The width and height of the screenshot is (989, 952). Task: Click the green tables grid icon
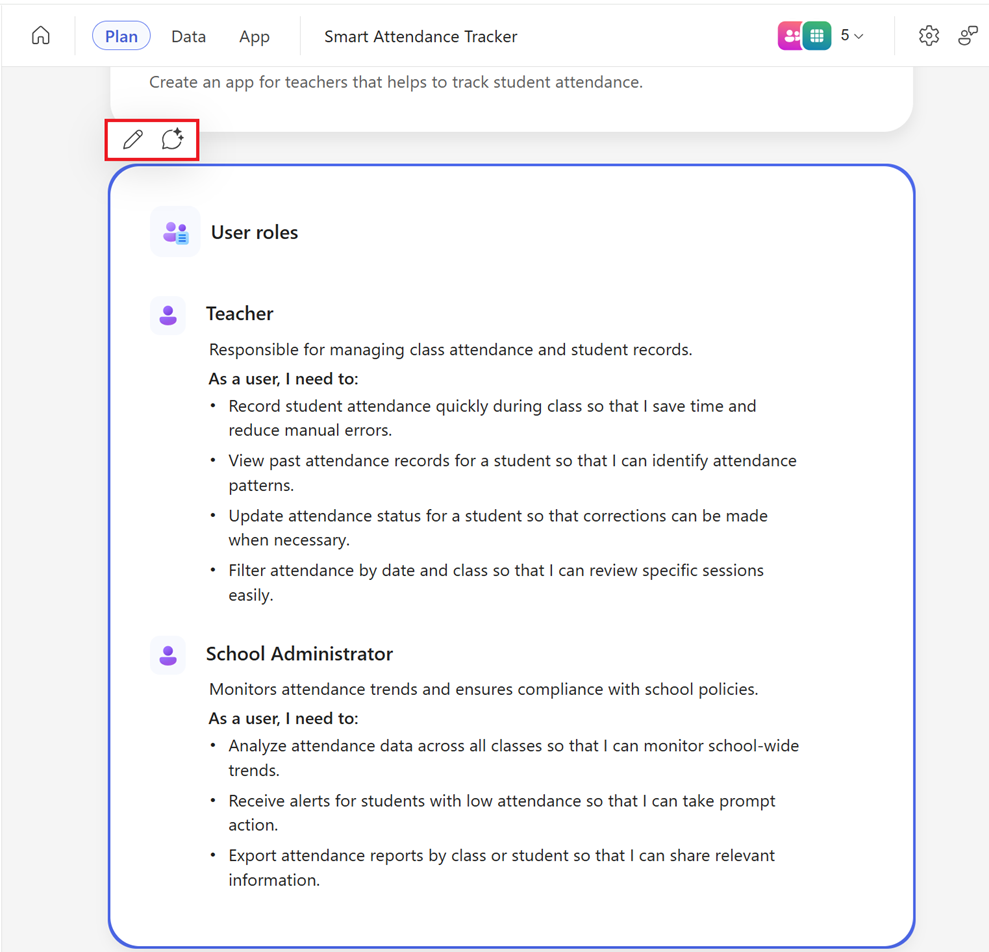pyautogui.click(x=818, y=35)
